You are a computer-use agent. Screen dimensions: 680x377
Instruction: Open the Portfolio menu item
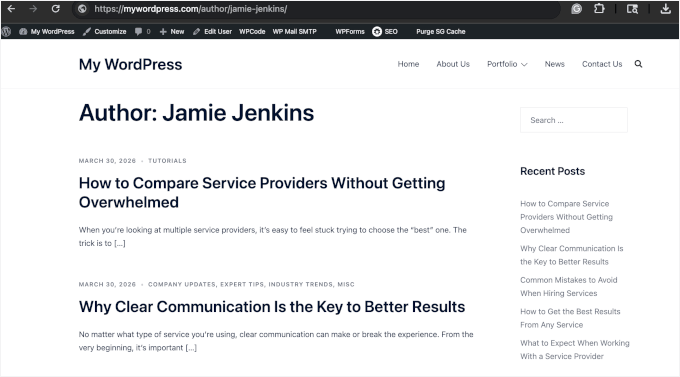click(502, 64)
